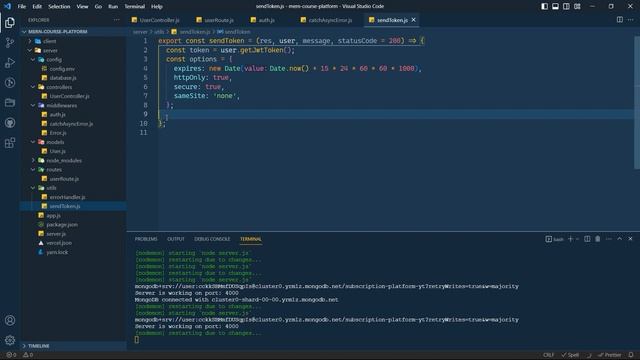Collapse the config folder
This screenshot has width=640, height=360.
coord(73,60)
